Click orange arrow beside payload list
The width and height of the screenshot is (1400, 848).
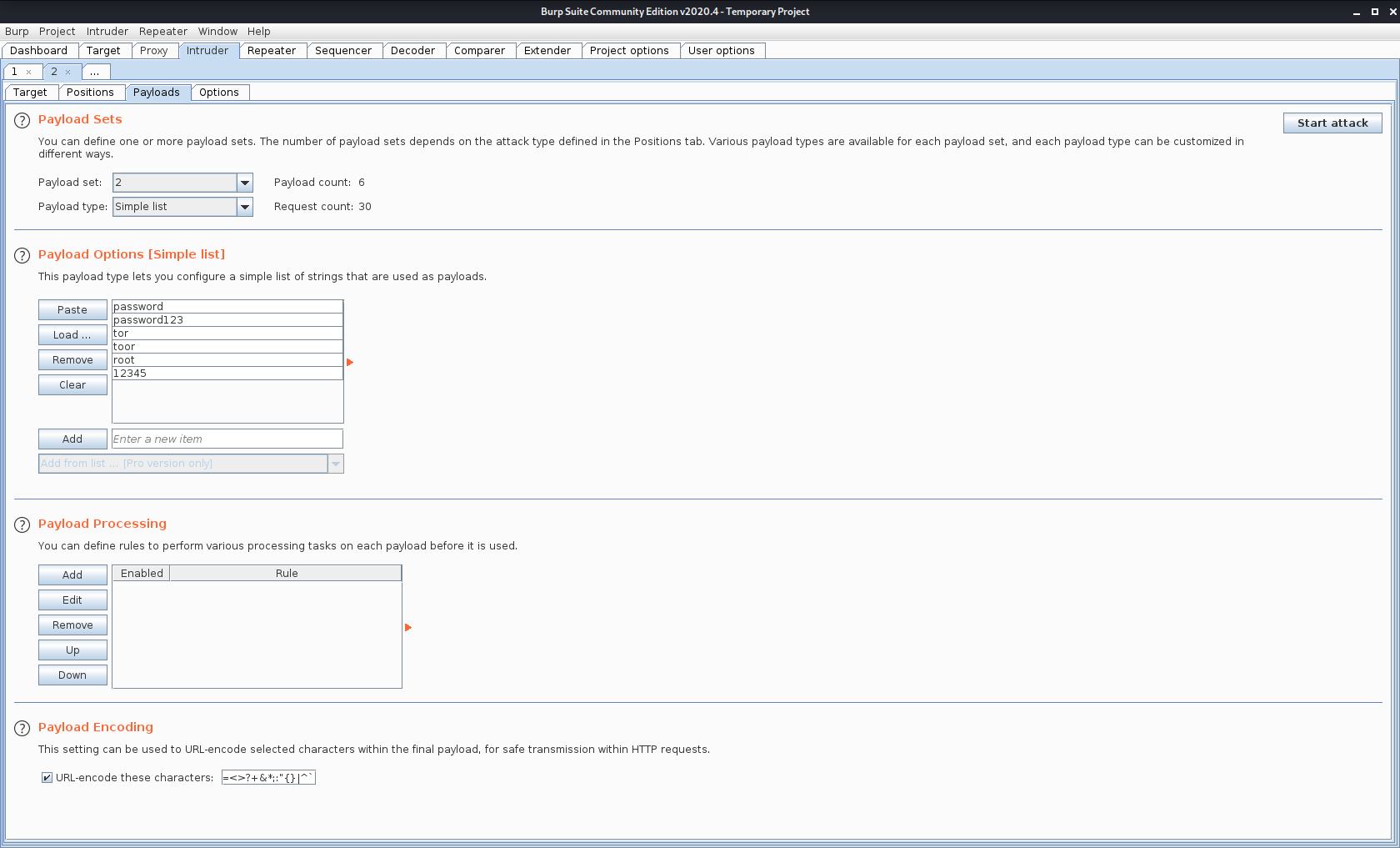[x=350, y=362]
